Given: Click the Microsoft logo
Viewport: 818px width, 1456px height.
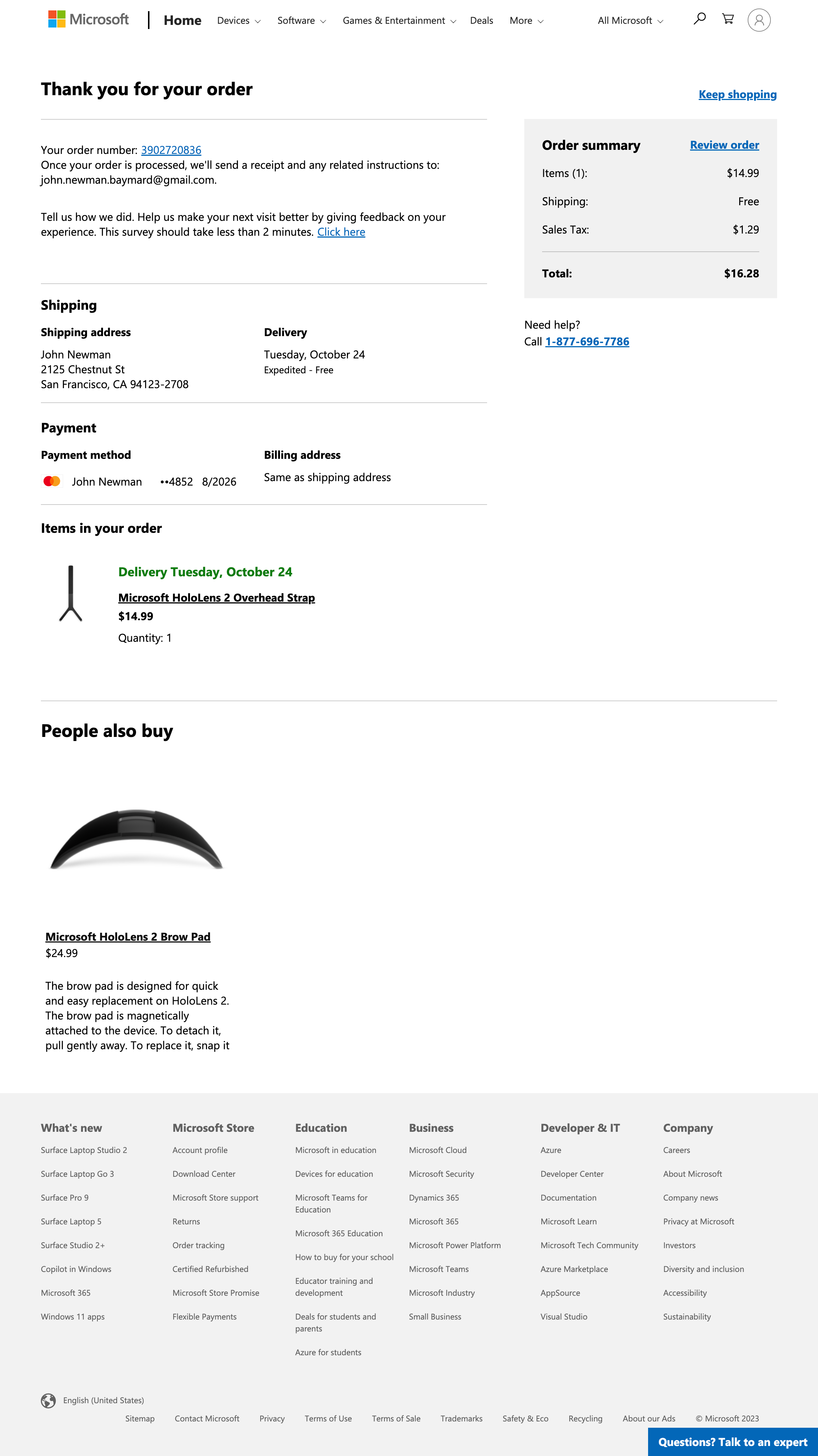Looking at the screenshot, I should (x=88, y=20).
